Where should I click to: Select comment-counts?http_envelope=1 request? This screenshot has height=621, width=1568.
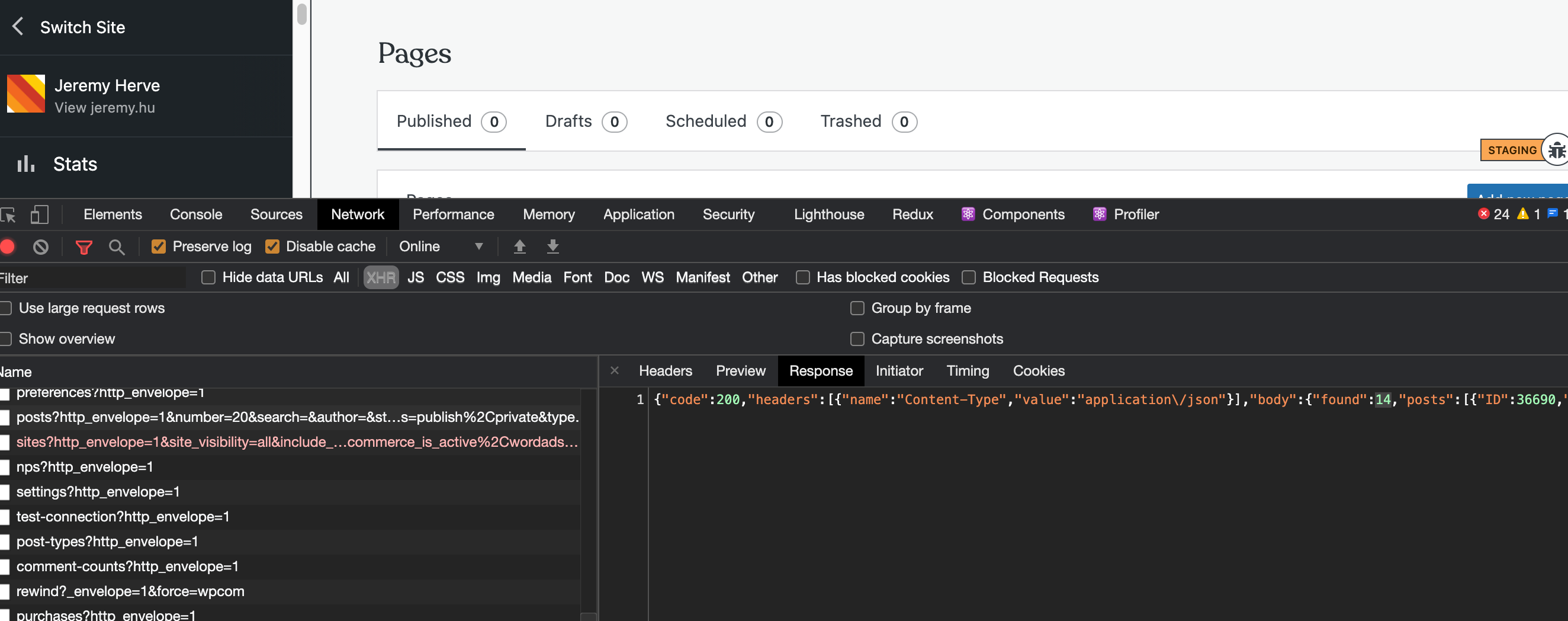(x=290, y=566)
